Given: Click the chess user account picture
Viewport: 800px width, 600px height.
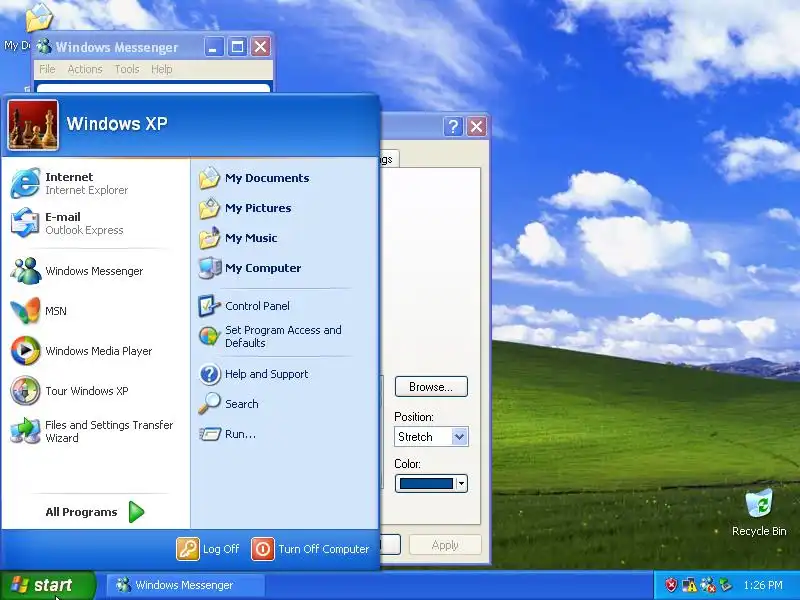Looking at the screenshot, I should click(33, 125).
